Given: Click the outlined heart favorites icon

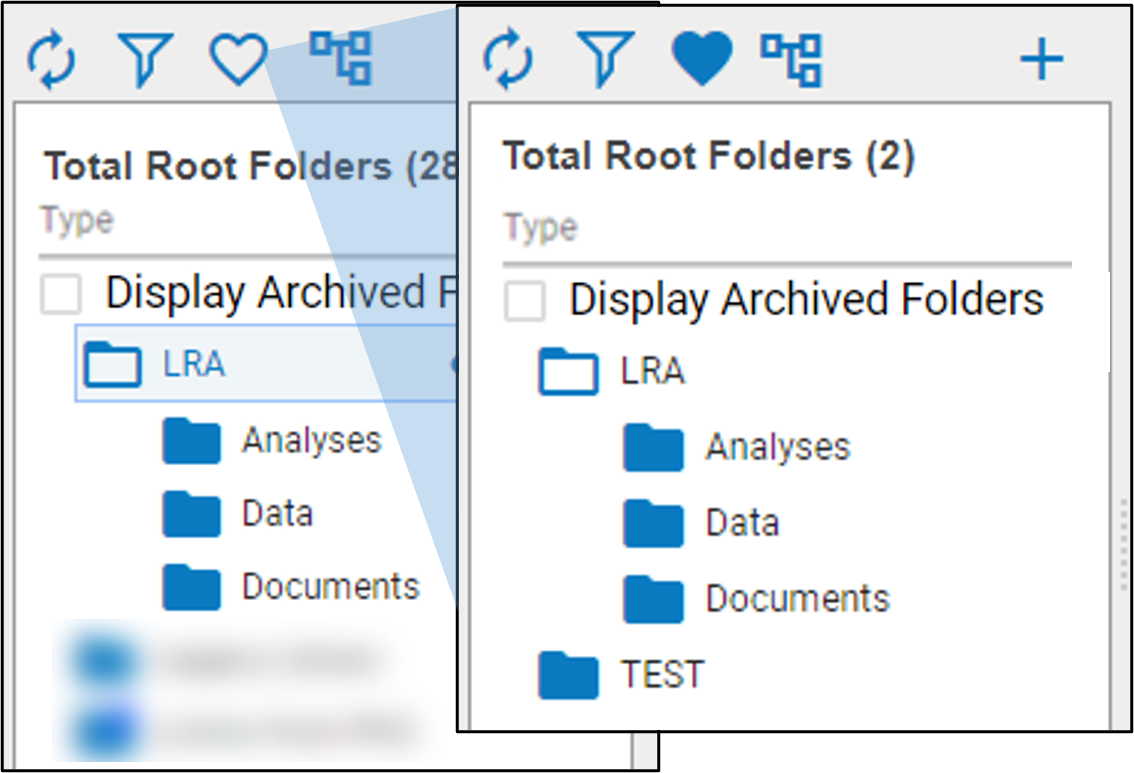Looking at the screenshot, I should [x=238, y=59].
